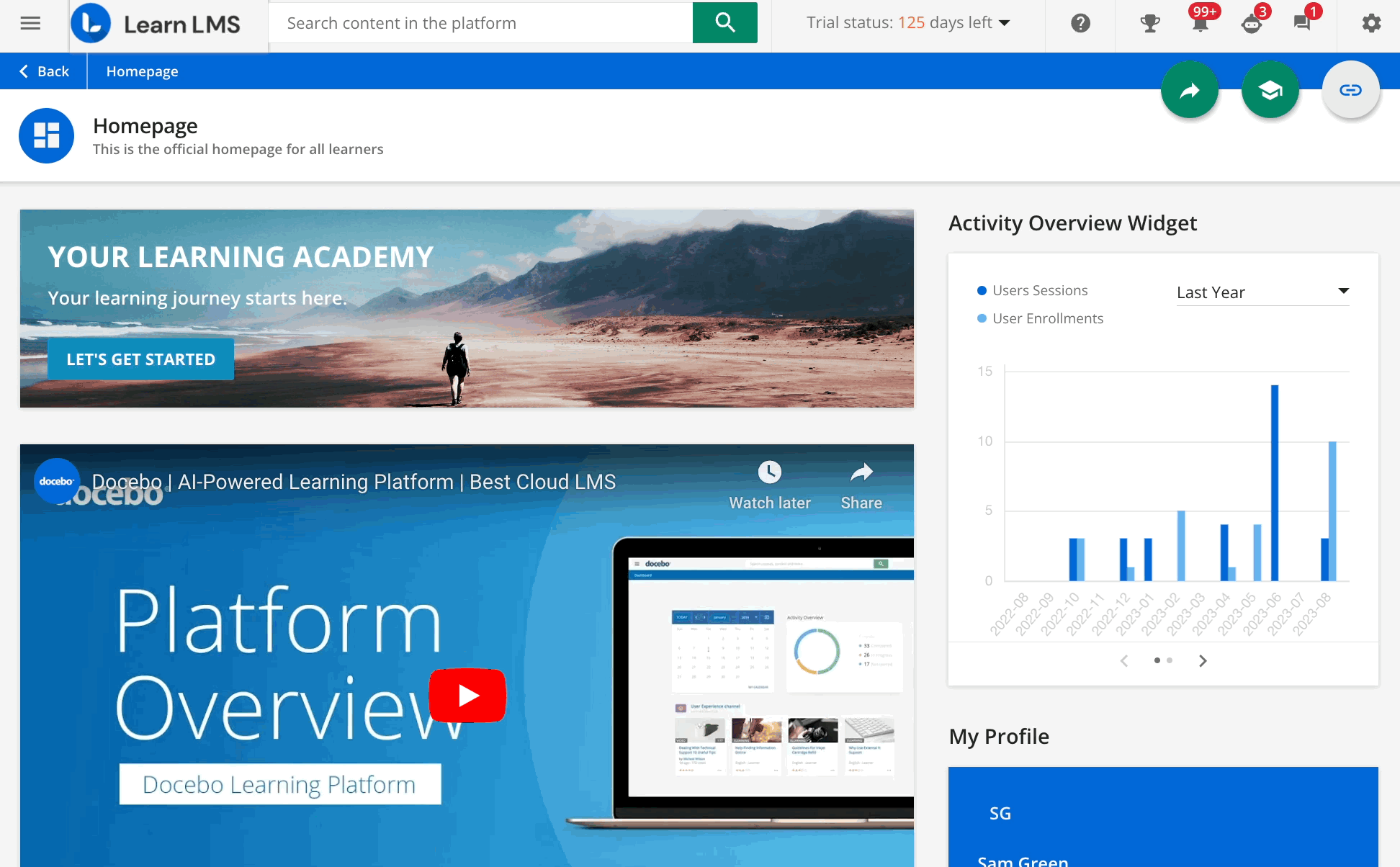This screenshot has height=867, width=1400.
Task: Click the 2023-06 Users Sessions tall bar
Action: click(x=1275, y=482)
